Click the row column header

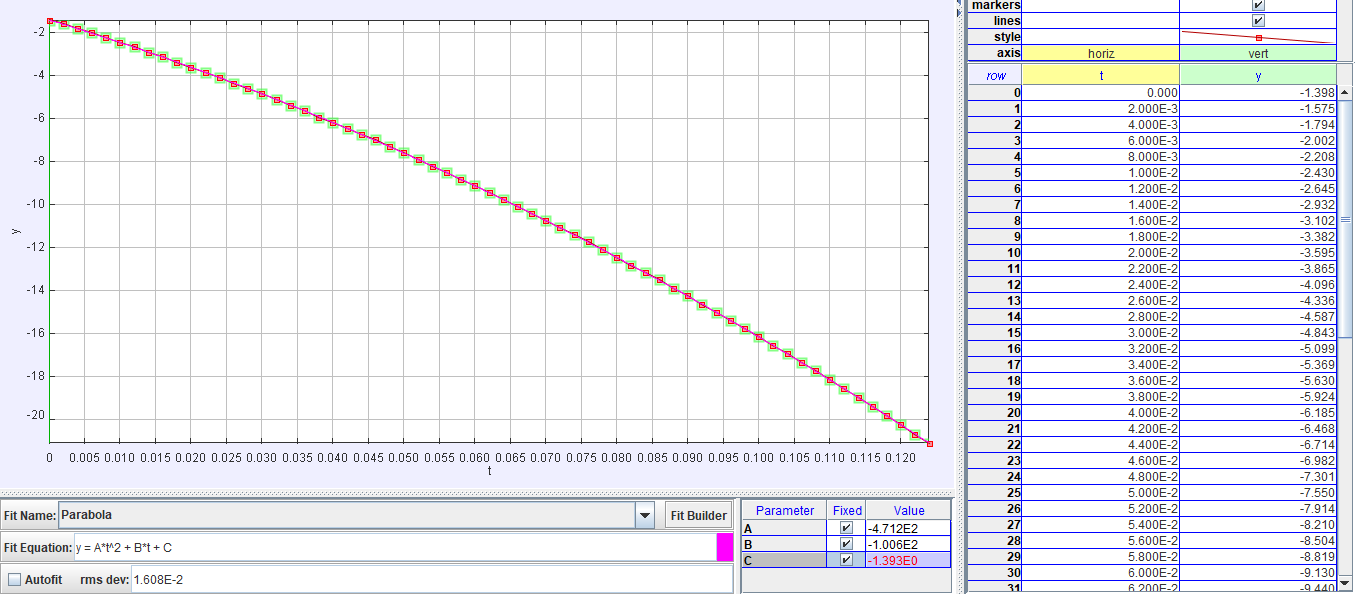(996, 75)
